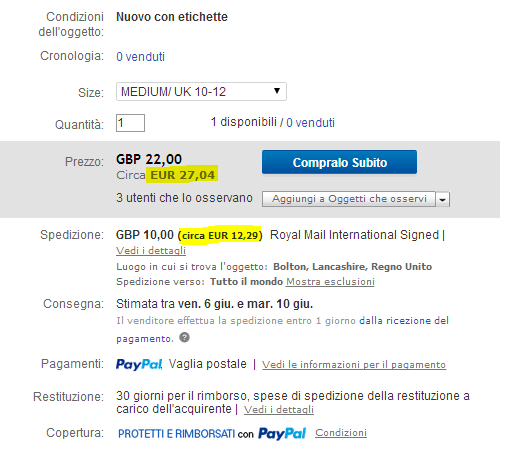
Task: Click the Mostra esclusioni link
Action: 330,282
